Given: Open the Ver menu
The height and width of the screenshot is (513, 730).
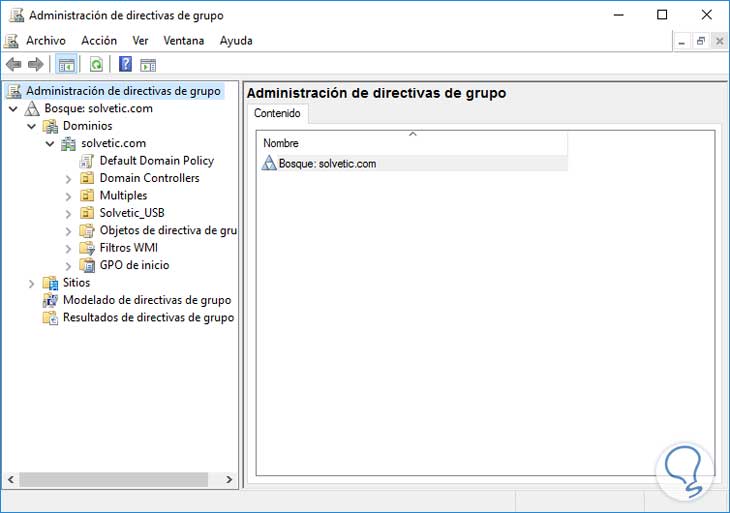Looking at the screenshot, I should click(x=140, y=41).
